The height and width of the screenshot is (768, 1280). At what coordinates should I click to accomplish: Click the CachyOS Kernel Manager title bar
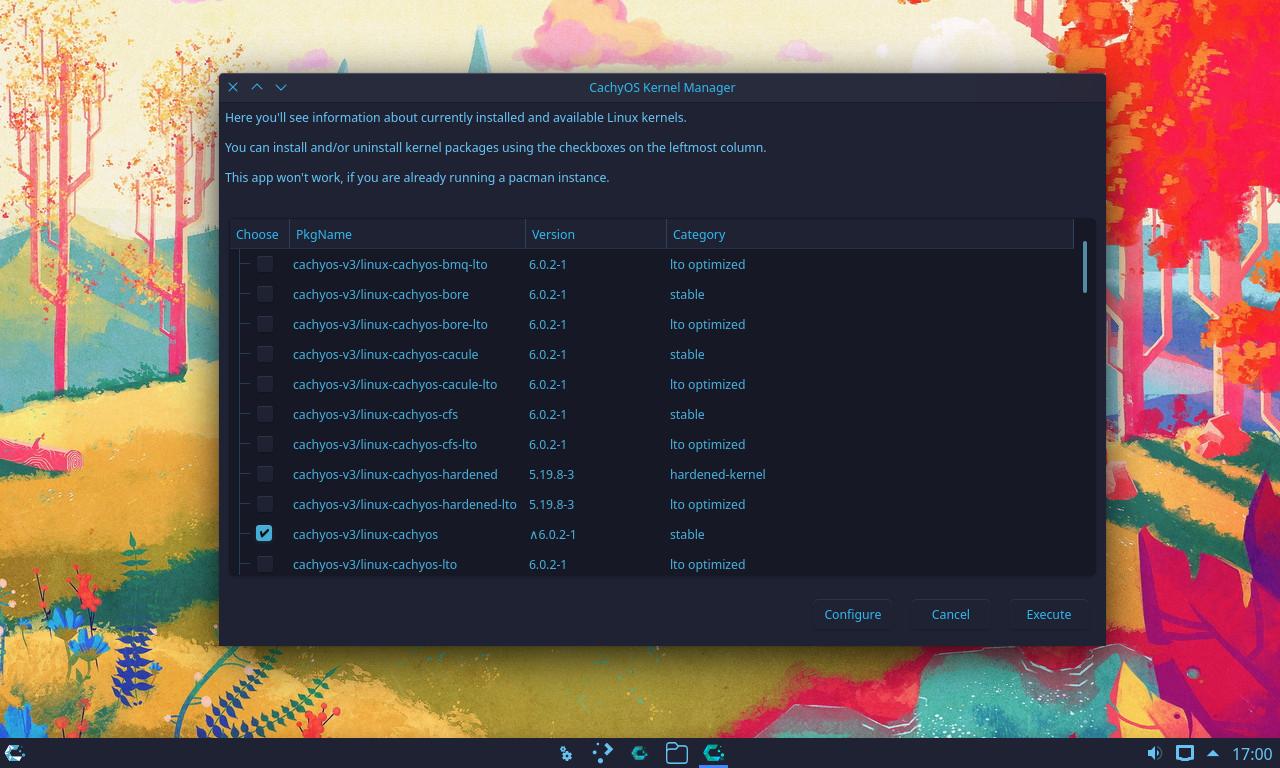click(x=662, y=87)
